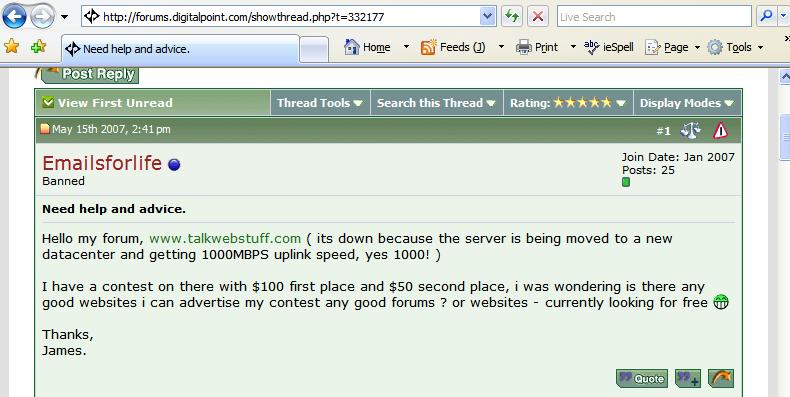Expand the Print options dropdown arrow
This screenshot has height=397, width=790.
573,47
